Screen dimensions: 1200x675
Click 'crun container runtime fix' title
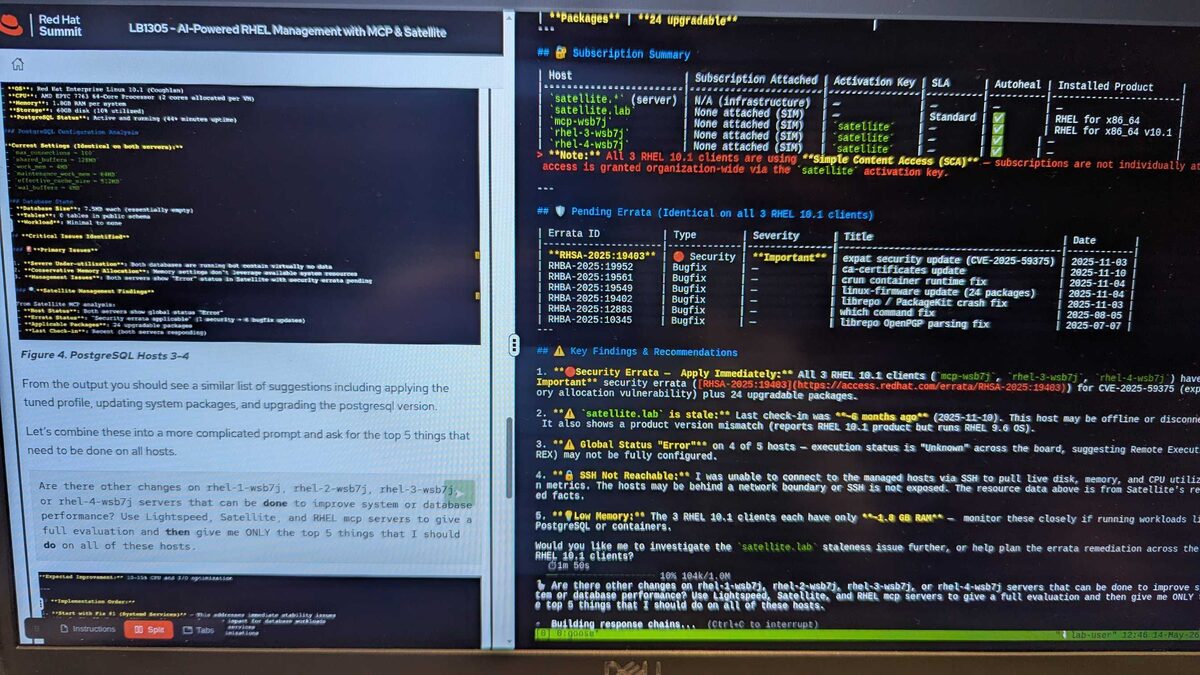[914, 282]
